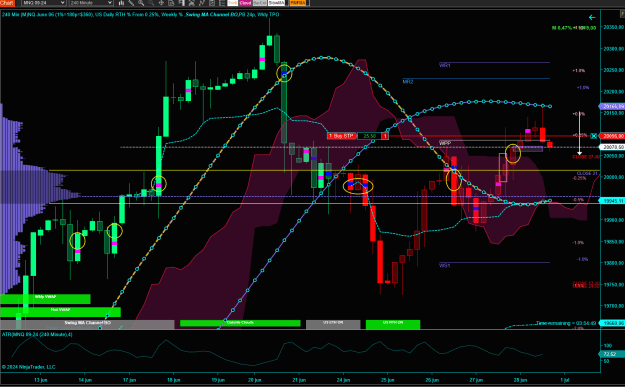Click the WR1 pivot label
The width and height of the screenshot is (625, 387).
444,65
